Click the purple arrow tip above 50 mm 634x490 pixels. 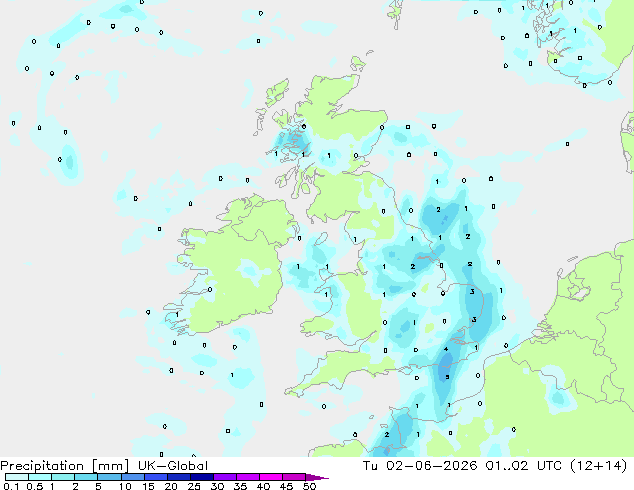(x=317, y=477)
